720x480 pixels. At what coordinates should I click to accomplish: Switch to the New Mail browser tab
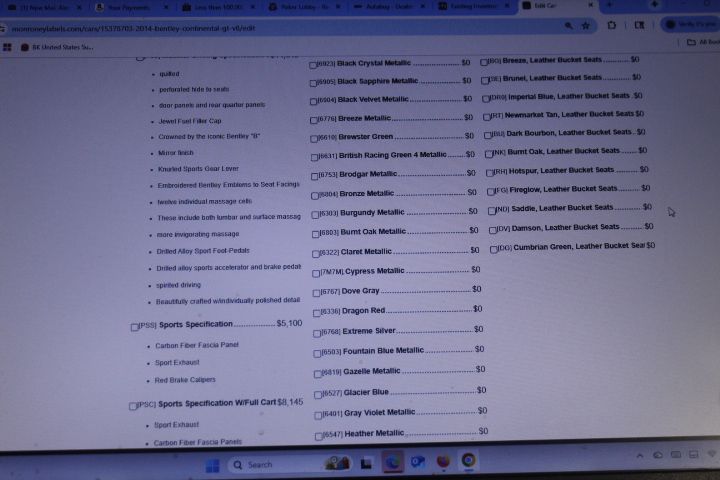[40, 6]
